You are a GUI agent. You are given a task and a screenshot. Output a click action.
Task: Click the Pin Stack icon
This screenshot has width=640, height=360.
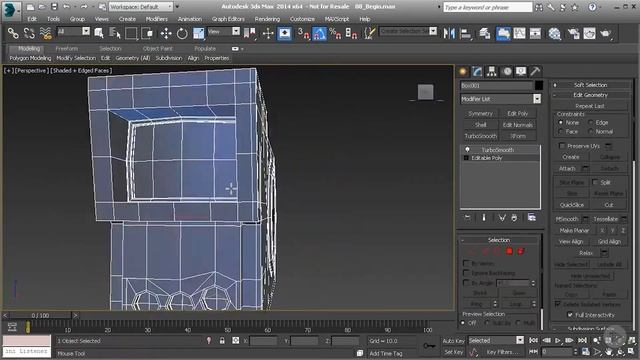(x=467, y=218)
